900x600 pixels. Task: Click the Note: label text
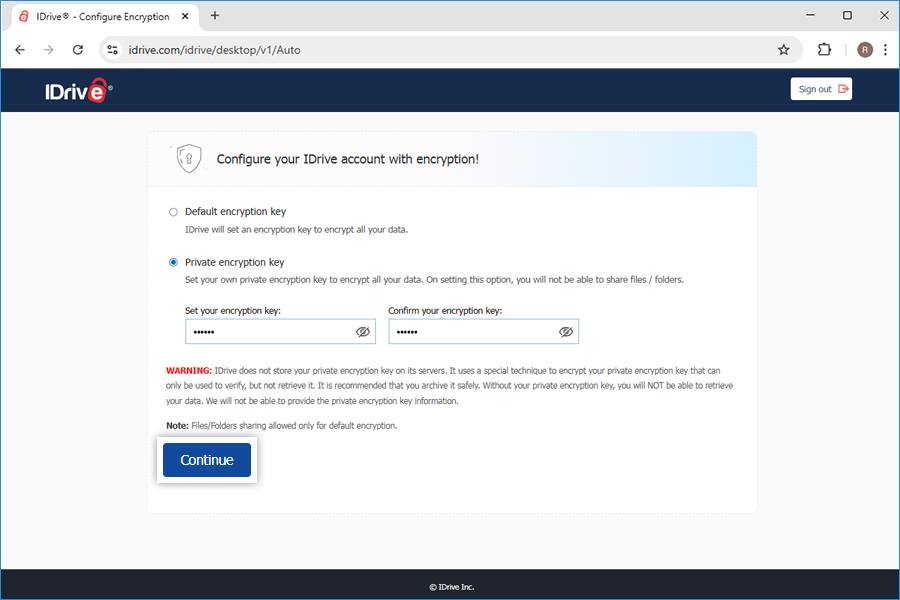(177, 425)
